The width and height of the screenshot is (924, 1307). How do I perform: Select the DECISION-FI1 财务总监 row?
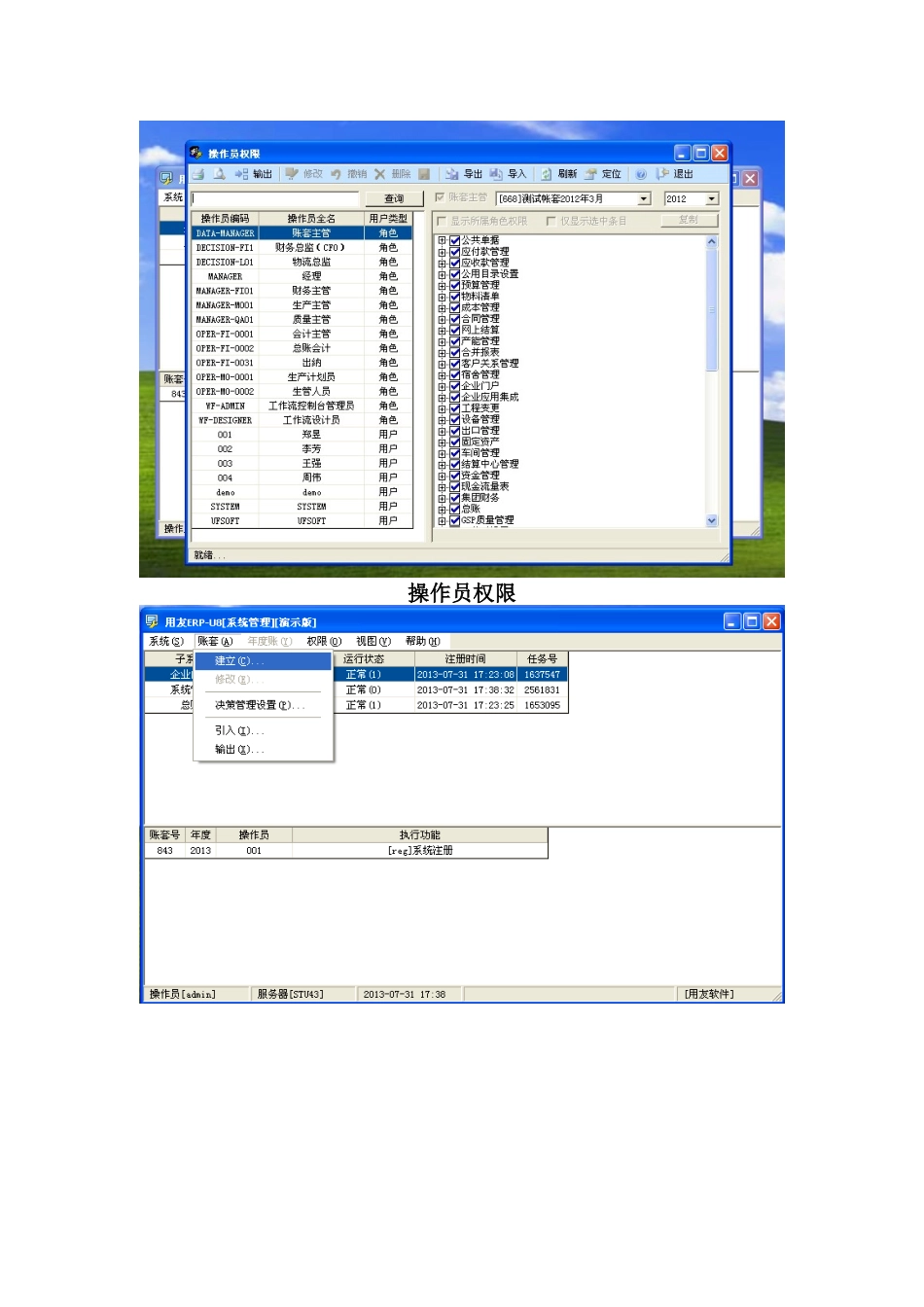click(302, 248)
